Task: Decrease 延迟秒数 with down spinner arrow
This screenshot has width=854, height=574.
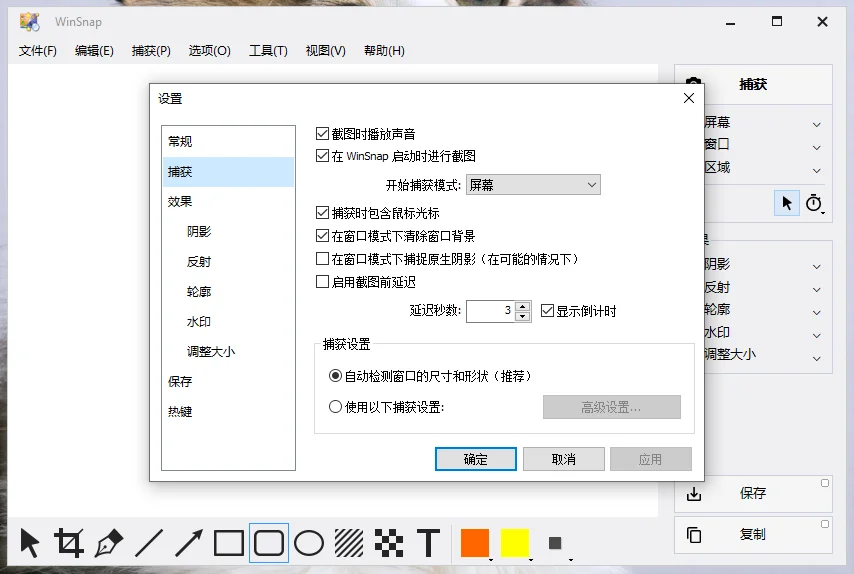Action: 523,316
